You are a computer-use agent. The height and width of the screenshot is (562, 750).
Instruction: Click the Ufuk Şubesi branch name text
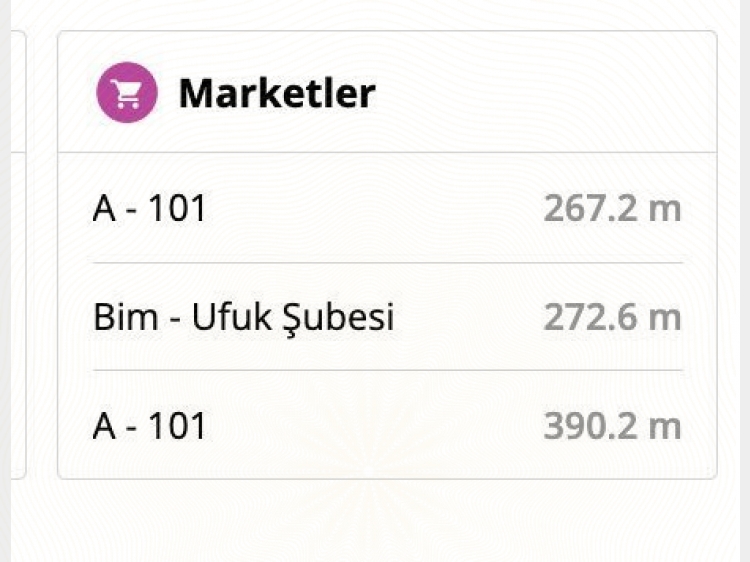coord(293,318)
